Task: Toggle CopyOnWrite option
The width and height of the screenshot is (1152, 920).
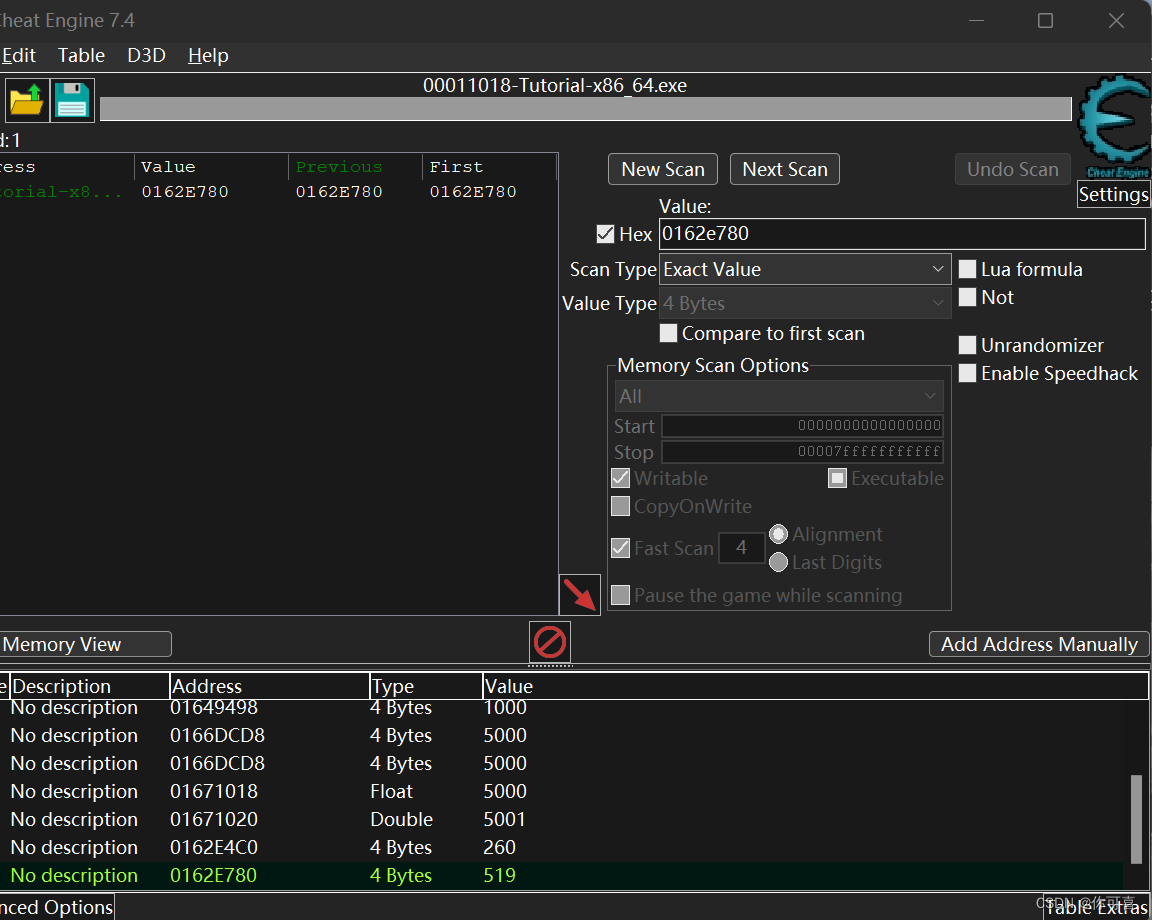Action: 621,506
